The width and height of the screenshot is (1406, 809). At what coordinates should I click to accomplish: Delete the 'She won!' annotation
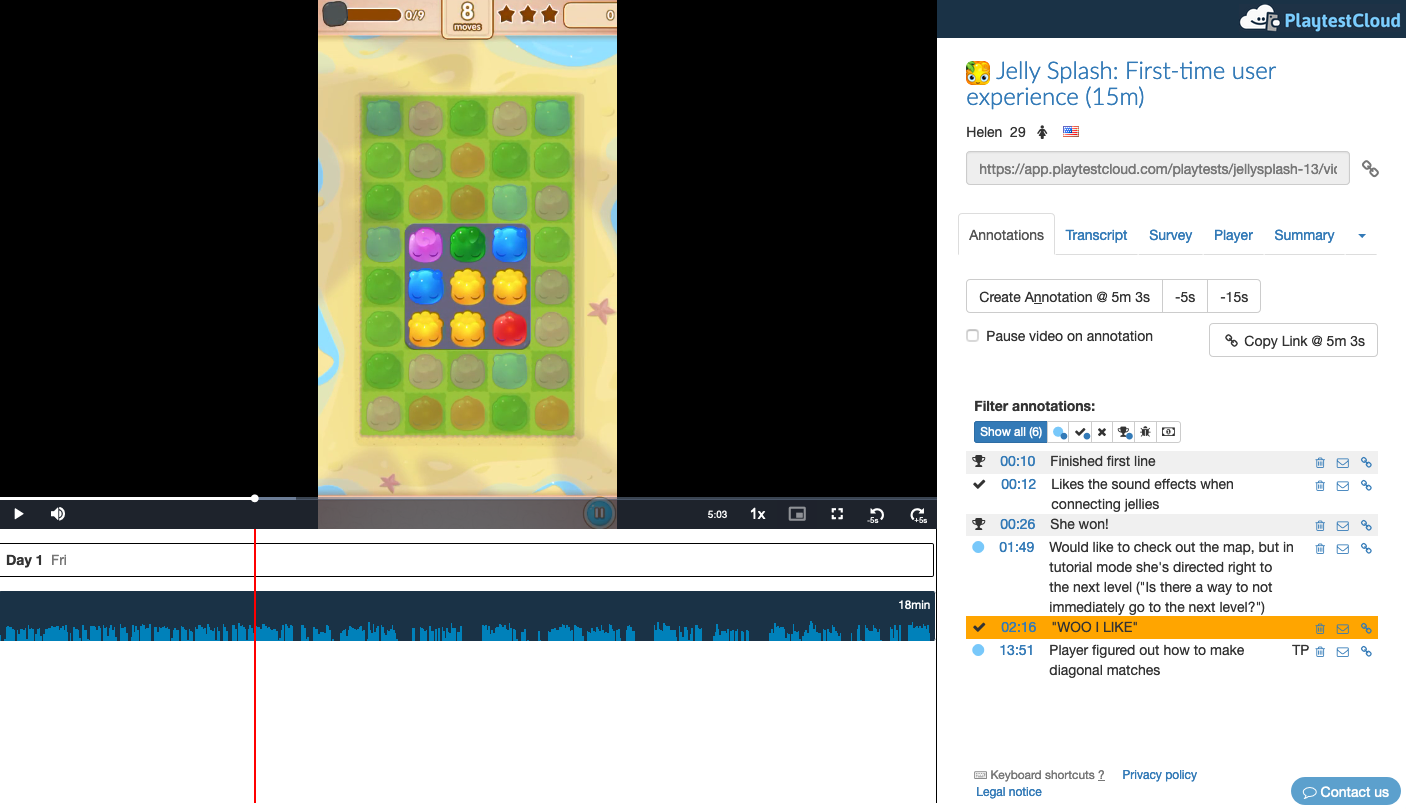pyautogui.click(x=1320, y=526)
